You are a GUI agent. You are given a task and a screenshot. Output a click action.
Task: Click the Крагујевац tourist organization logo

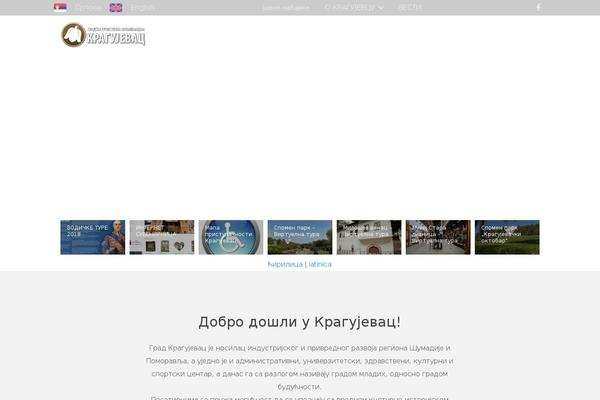[x=103, y=35]
